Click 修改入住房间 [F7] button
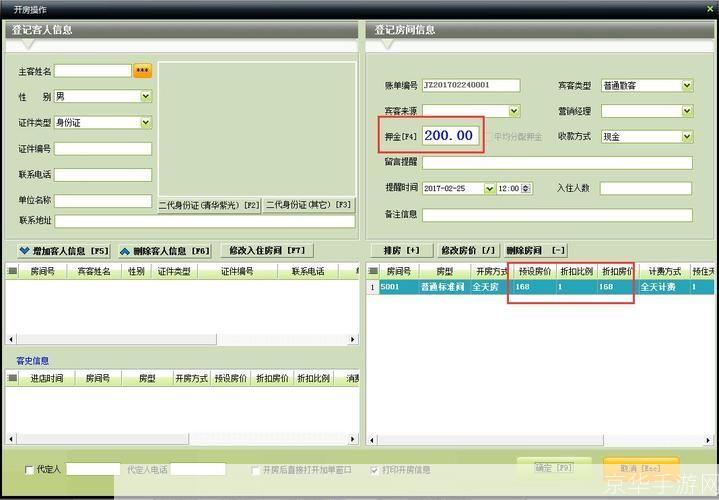The image size is (719, 500). [x=267, y=250]
